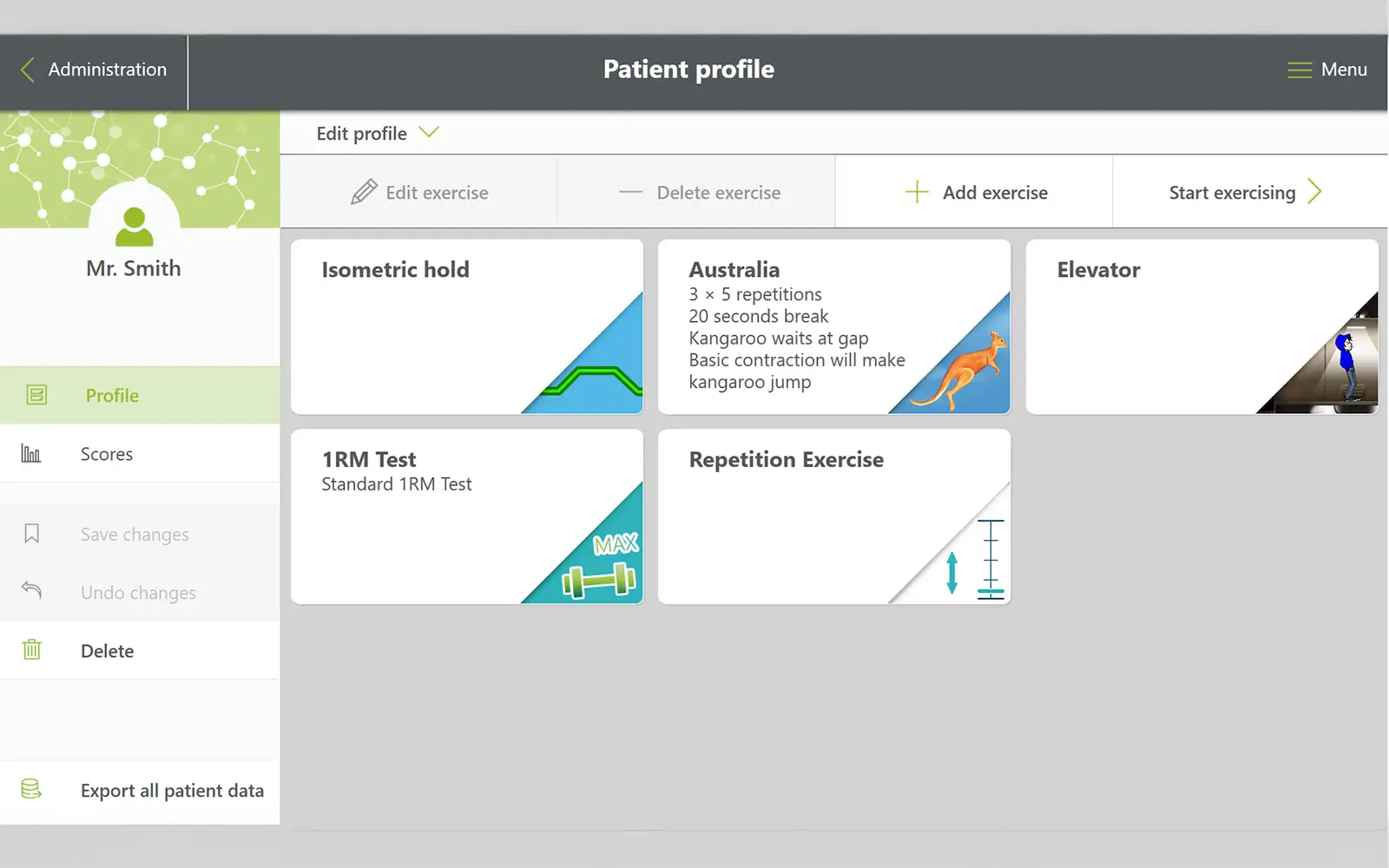
Task: Click the database Export all patient data icon
Action: [x=31, y=789]
